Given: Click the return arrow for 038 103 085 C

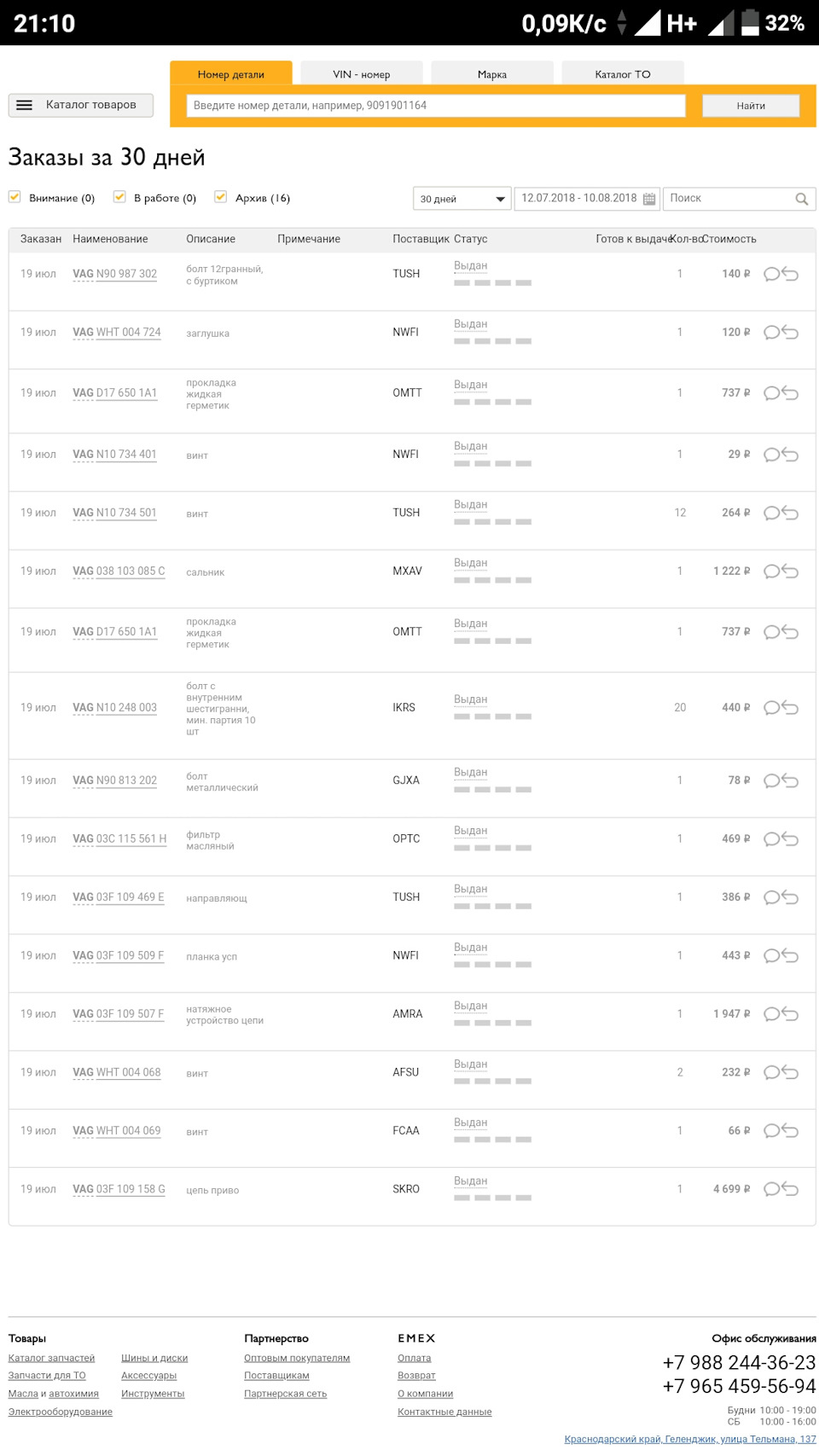Looking at the screenshot, I should point(791,571).
